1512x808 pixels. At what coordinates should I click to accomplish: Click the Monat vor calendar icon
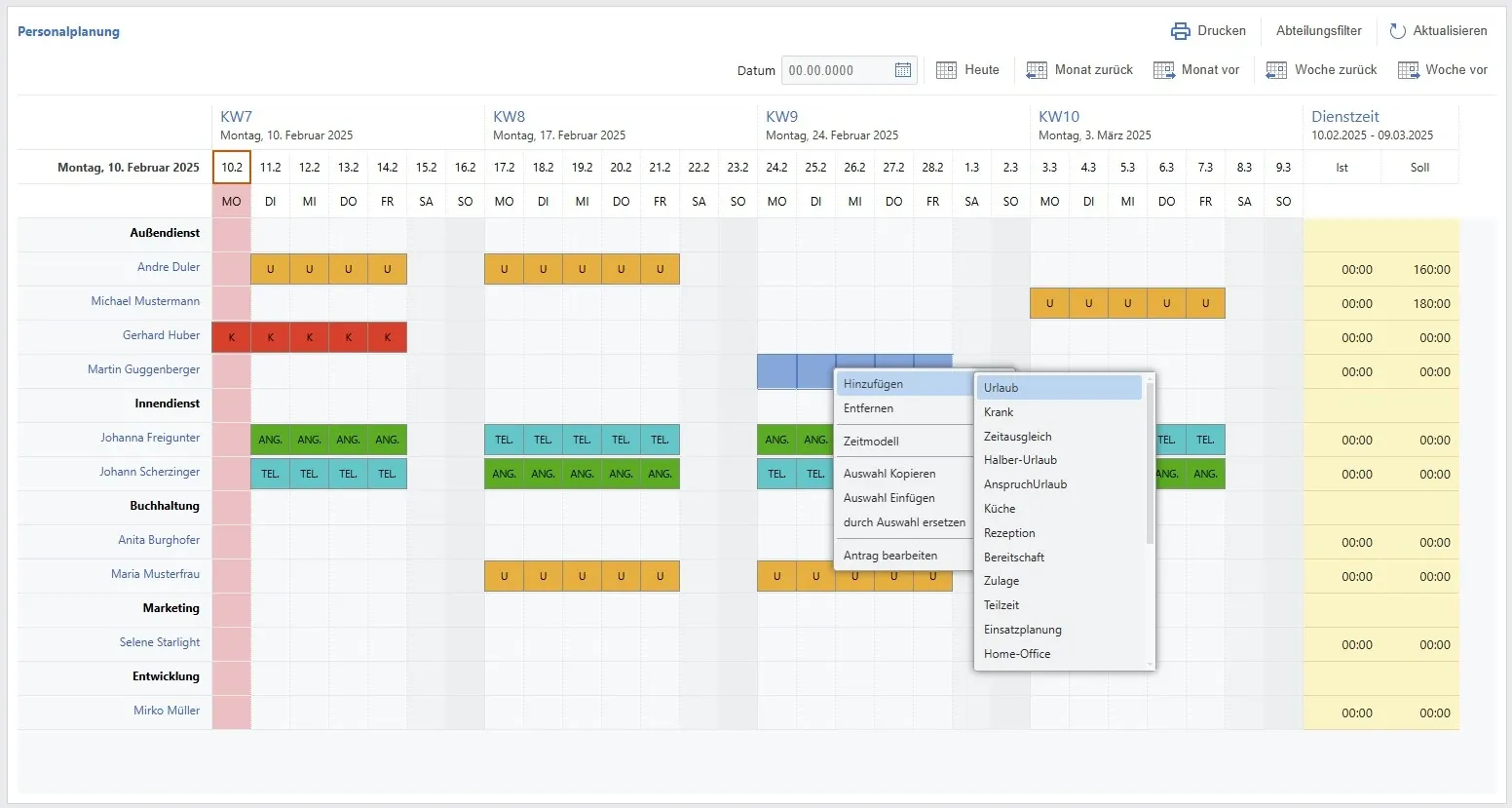(1164, 70)
